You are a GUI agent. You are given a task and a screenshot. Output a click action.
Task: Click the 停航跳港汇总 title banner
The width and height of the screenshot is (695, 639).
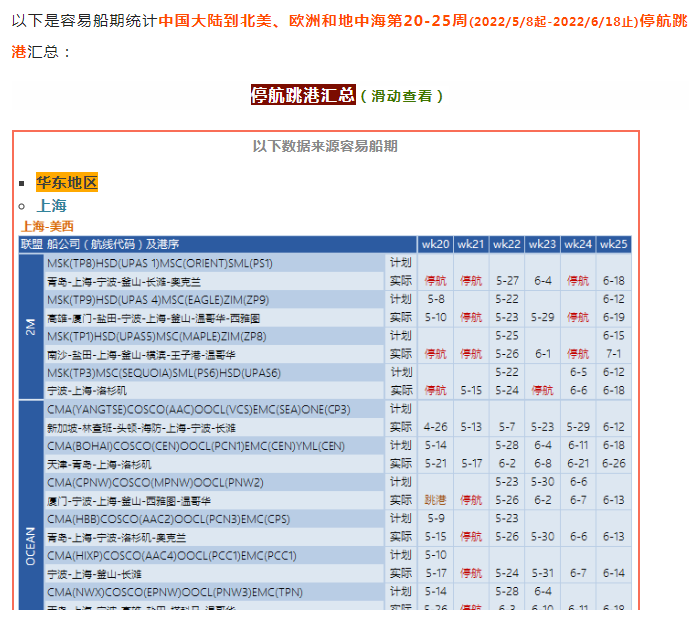(303, 95)
